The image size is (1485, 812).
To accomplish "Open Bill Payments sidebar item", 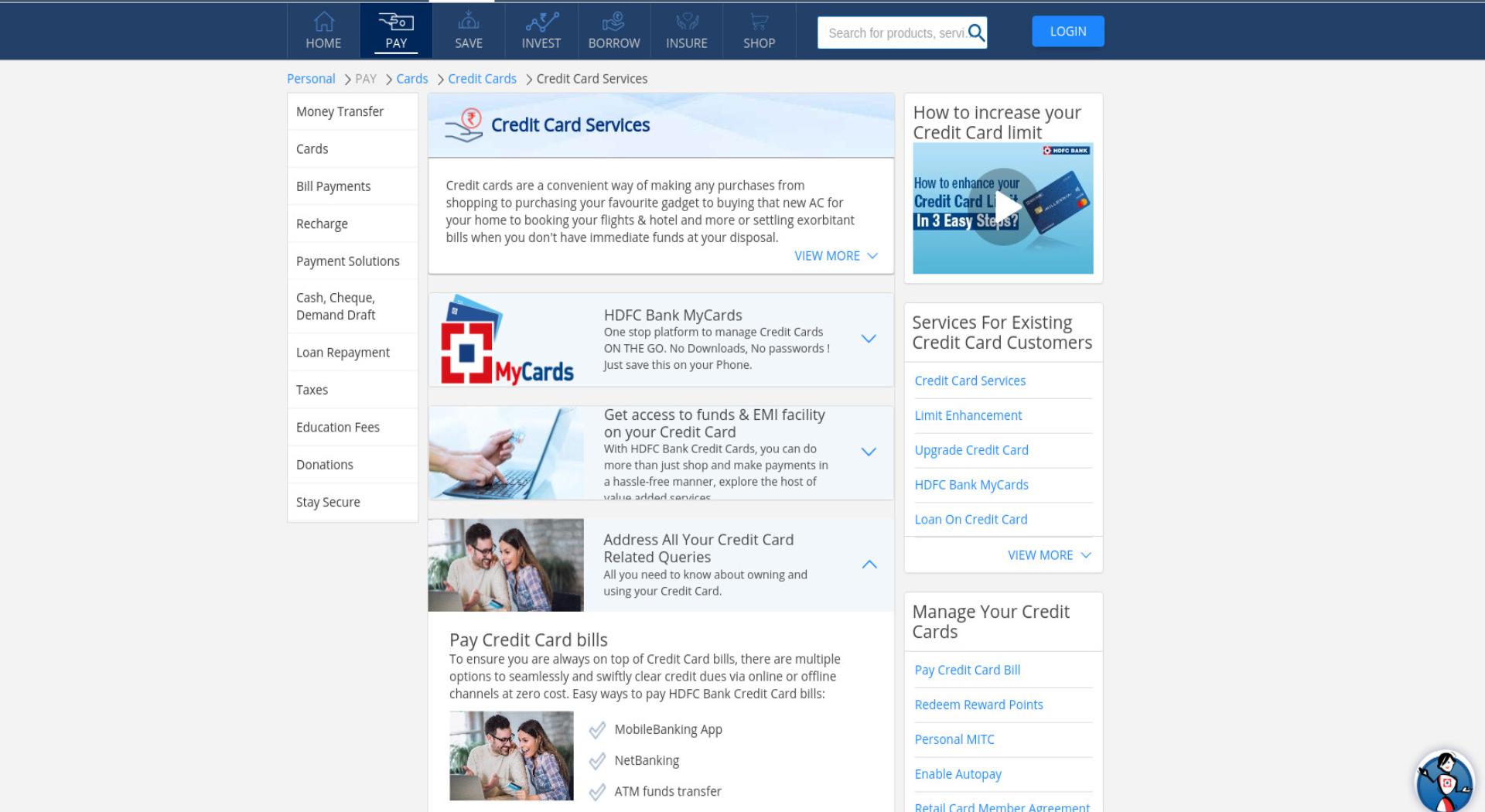I will click(x=353, y=186).
